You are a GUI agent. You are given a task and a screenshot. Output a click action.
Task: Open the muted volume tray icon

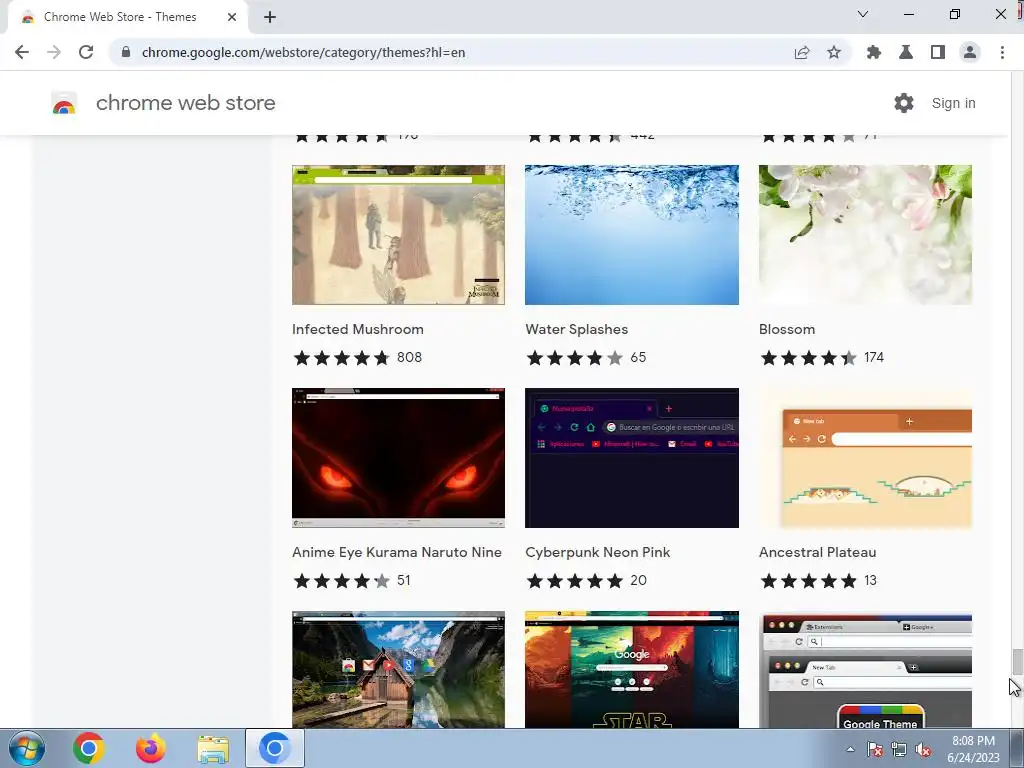pyautogui.click(x=923, y=749)
